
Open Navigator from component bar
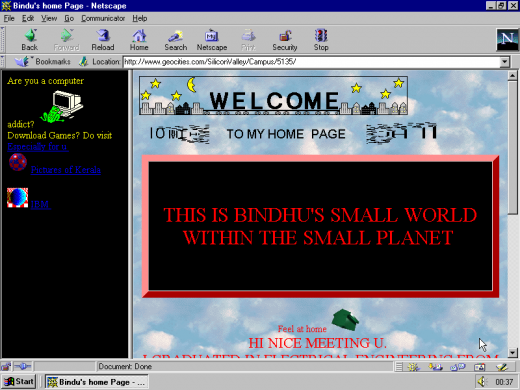(x=414, y=367)
